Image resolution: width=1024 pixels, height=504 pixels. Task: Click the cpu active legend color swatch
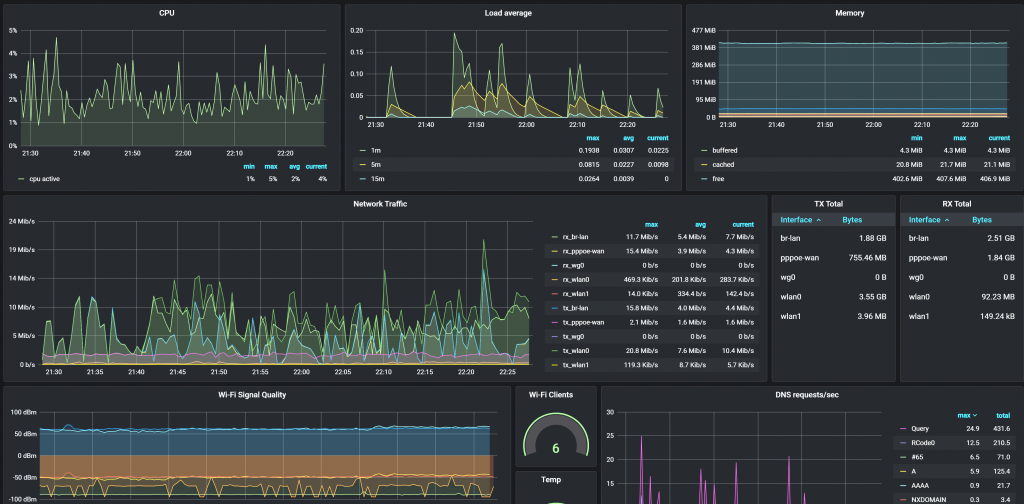coord(22,179)
